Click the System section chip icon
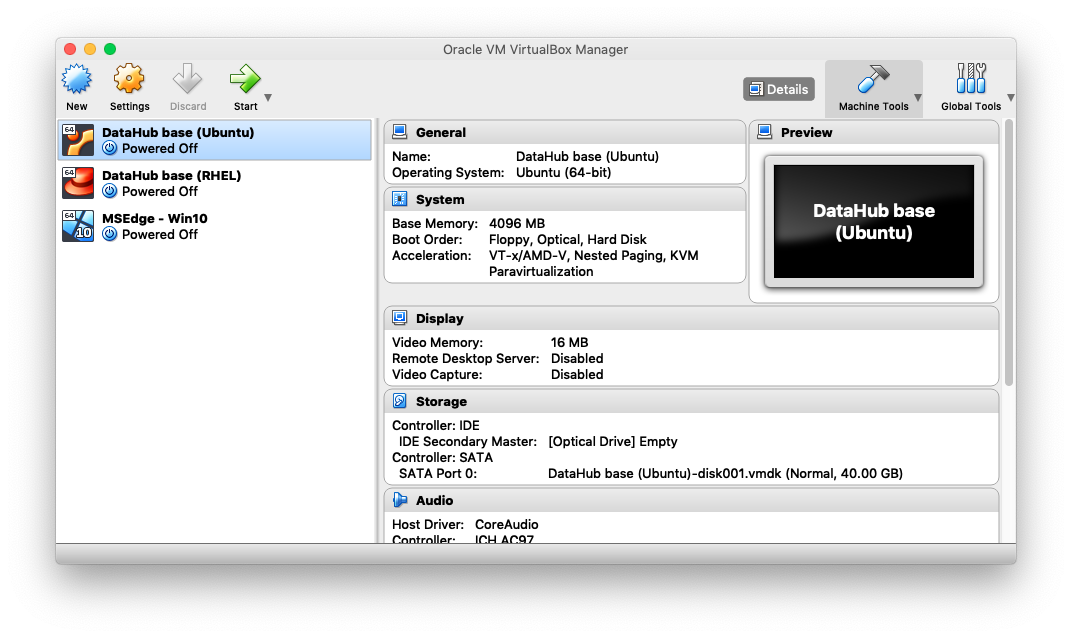This screenshot has width=1072, height=638. coord(400,199)
